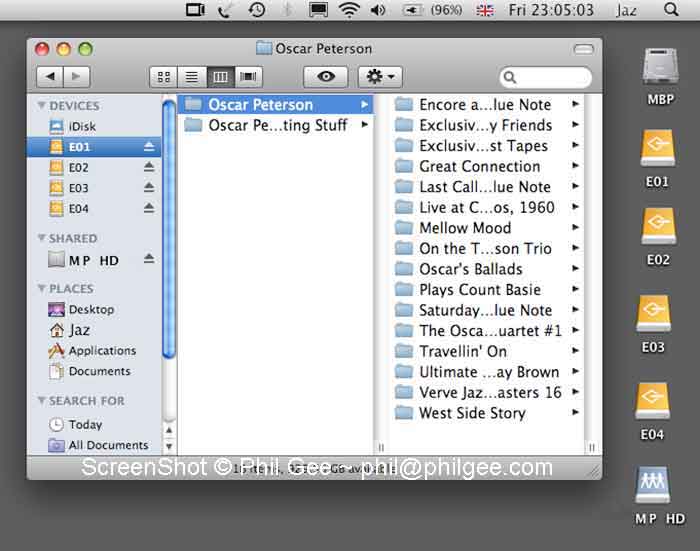Collapse the SHARED sidebar section
Screen dimensions: 700x551
click(42, 239)
